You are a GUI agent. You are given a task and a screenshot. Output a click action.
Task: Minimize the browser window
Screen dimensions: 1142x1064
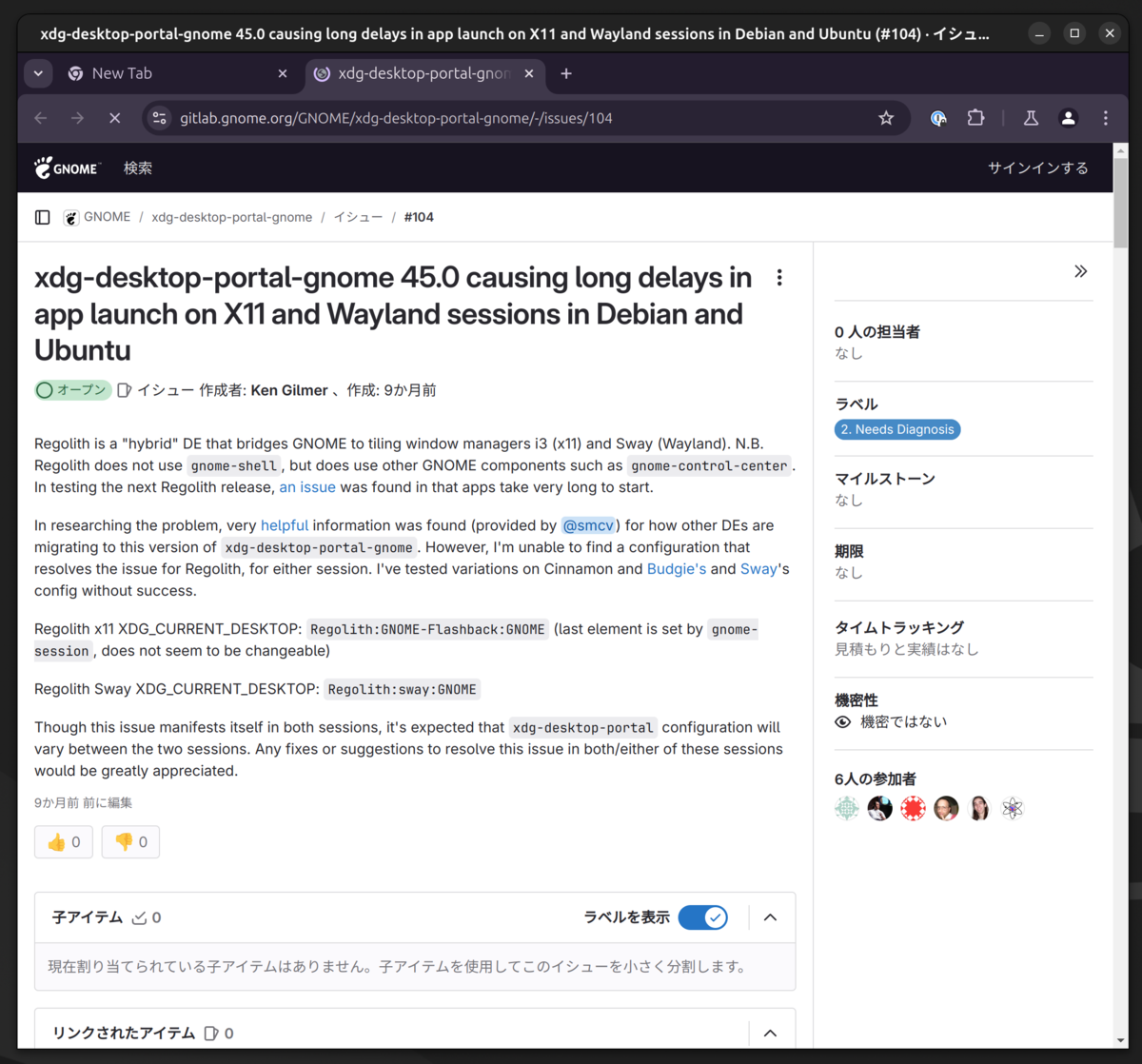point(1039,33)
